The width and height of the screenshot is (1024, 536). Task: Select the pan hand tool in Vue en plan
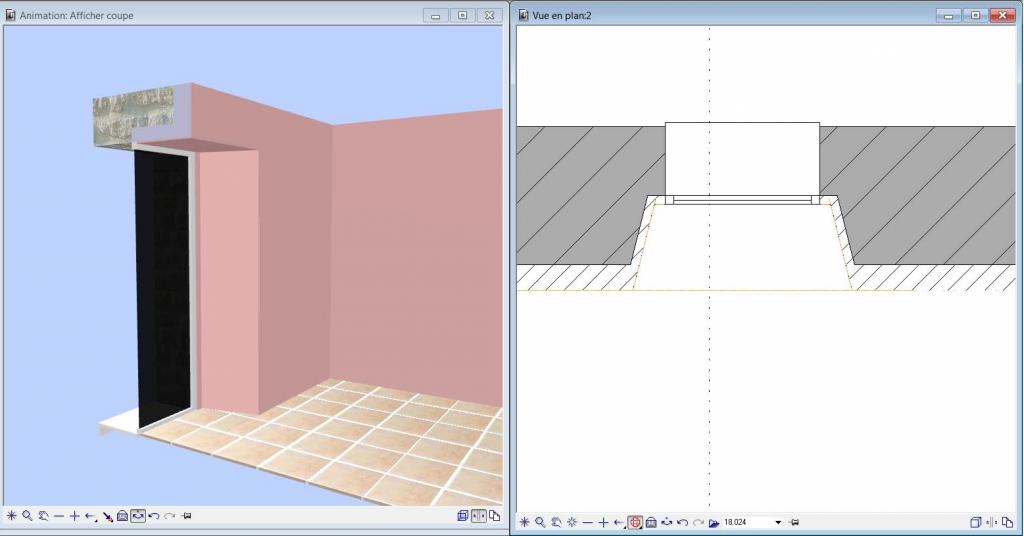coord(556,522)
